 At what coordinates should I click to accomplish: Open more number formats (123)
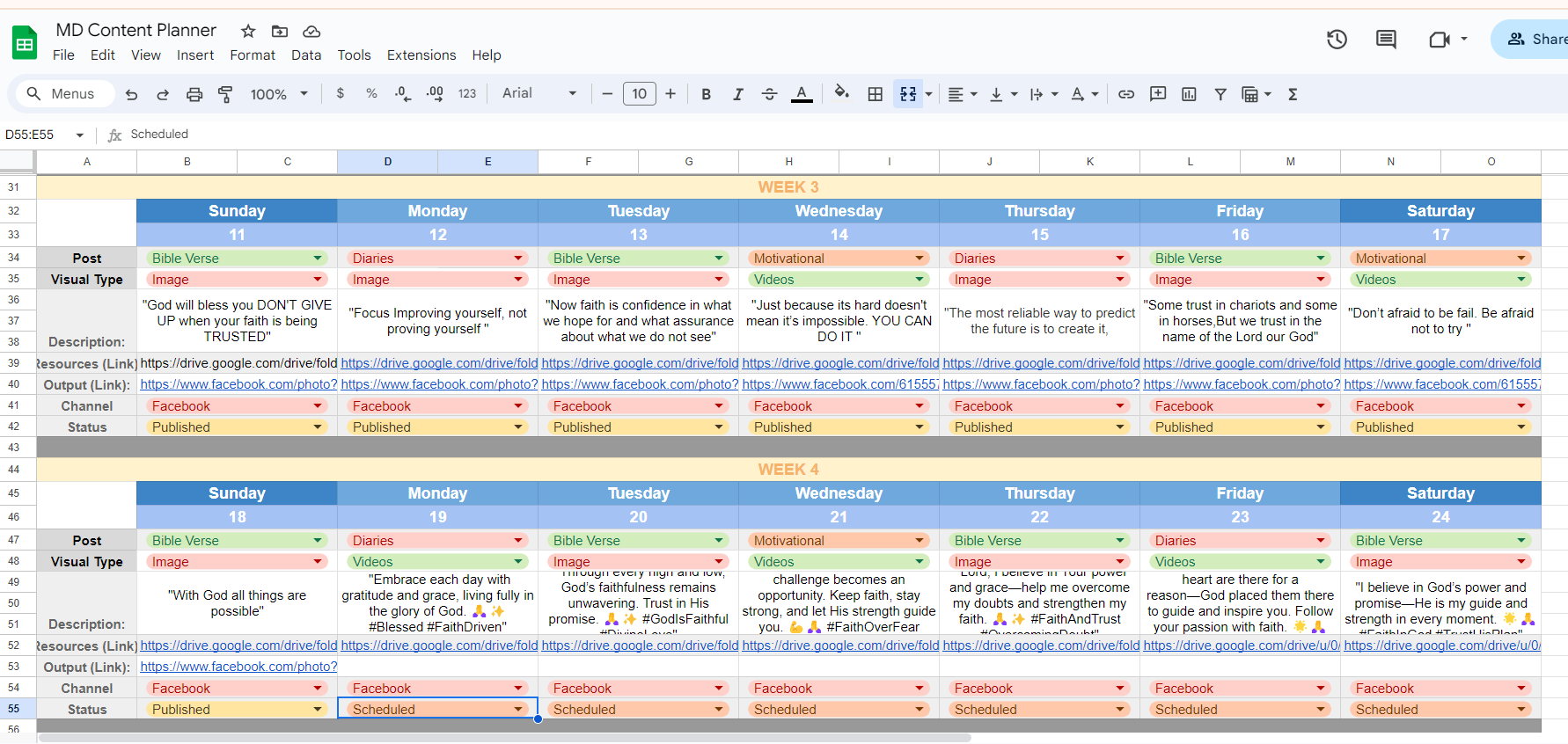point(467,93)
